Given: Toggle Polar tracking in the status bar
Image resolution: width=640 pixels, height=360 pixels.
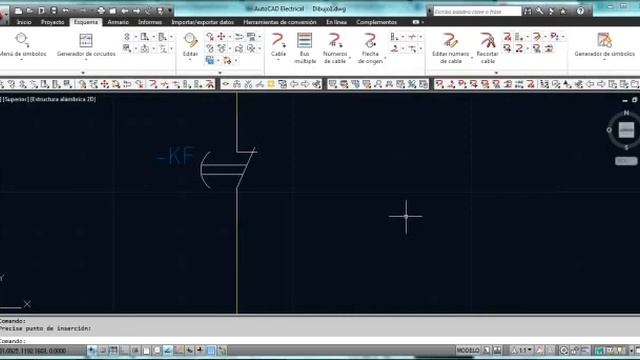Looking at the screenshot, I should tap(135, 350).
